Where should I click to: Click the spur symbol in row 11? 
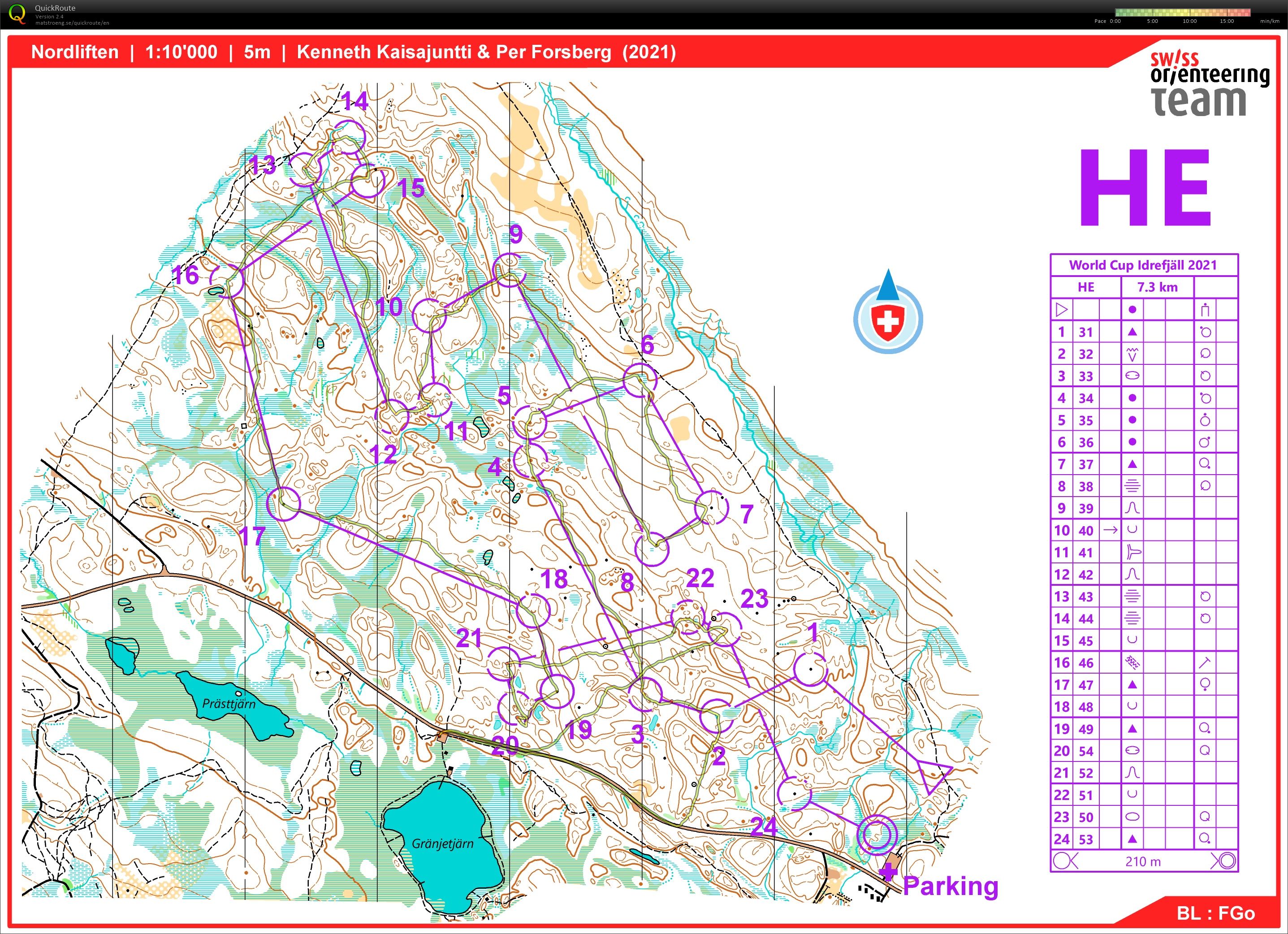pos(1132,552)
